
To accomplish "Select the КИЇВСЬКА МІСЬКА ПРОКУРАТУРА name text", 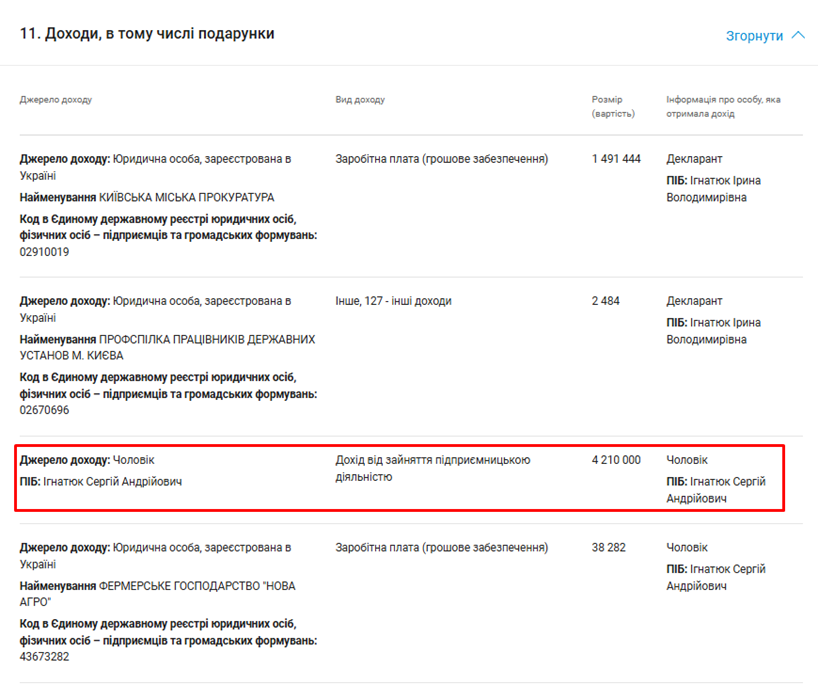I will click(186, 197).
